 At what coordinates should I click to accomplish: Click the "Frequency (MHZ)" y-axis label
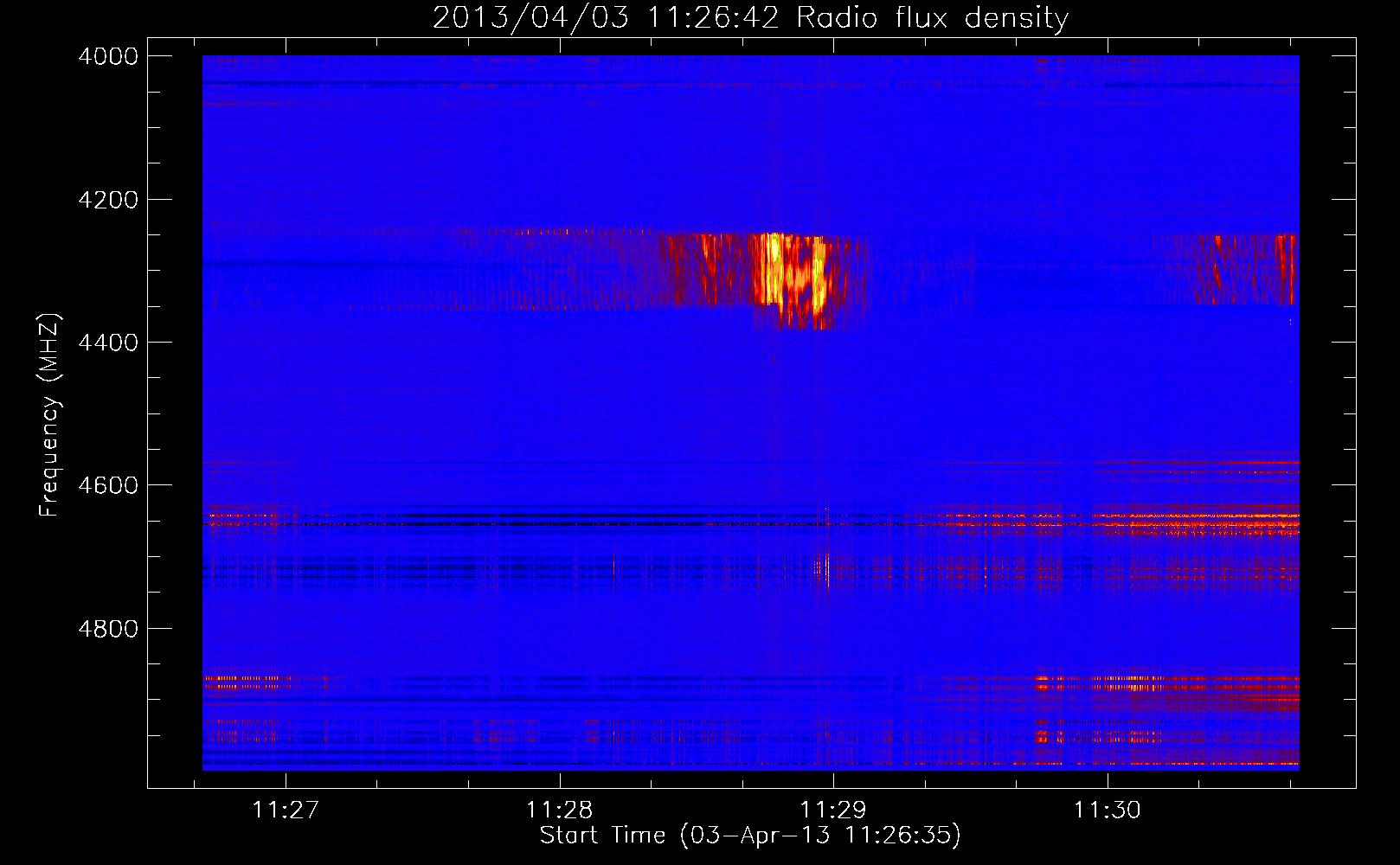click(x=50, y=415)
